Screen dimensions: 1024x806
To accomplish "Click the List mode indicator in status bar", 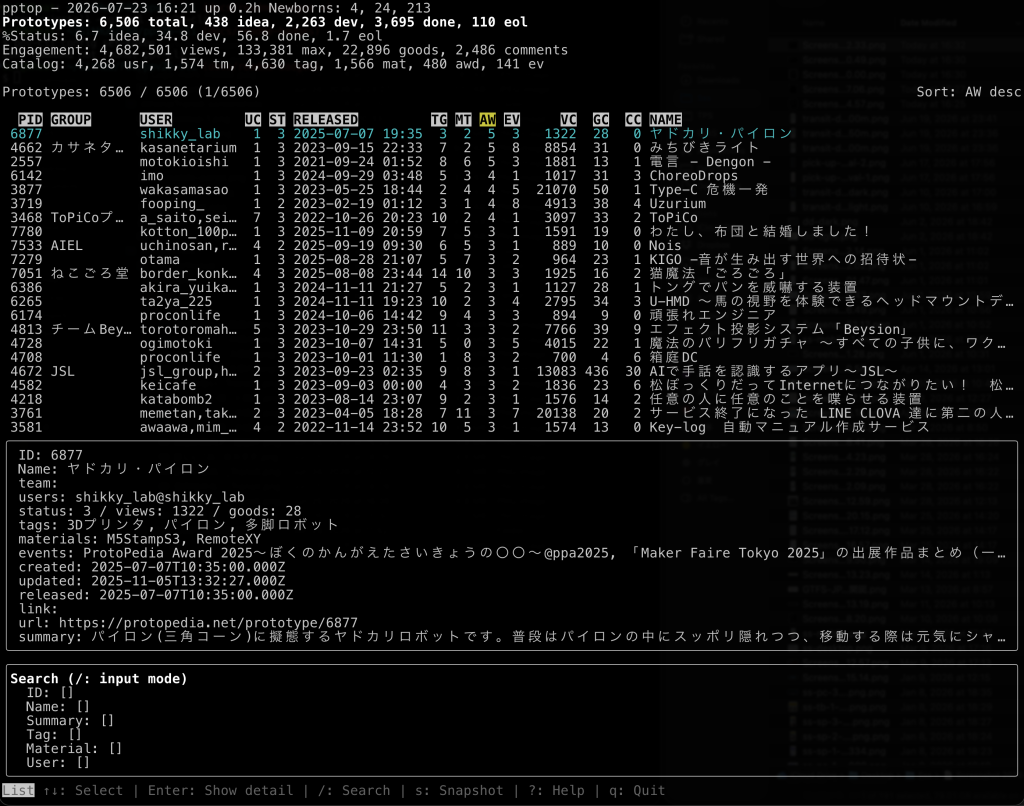I will 18,790.
